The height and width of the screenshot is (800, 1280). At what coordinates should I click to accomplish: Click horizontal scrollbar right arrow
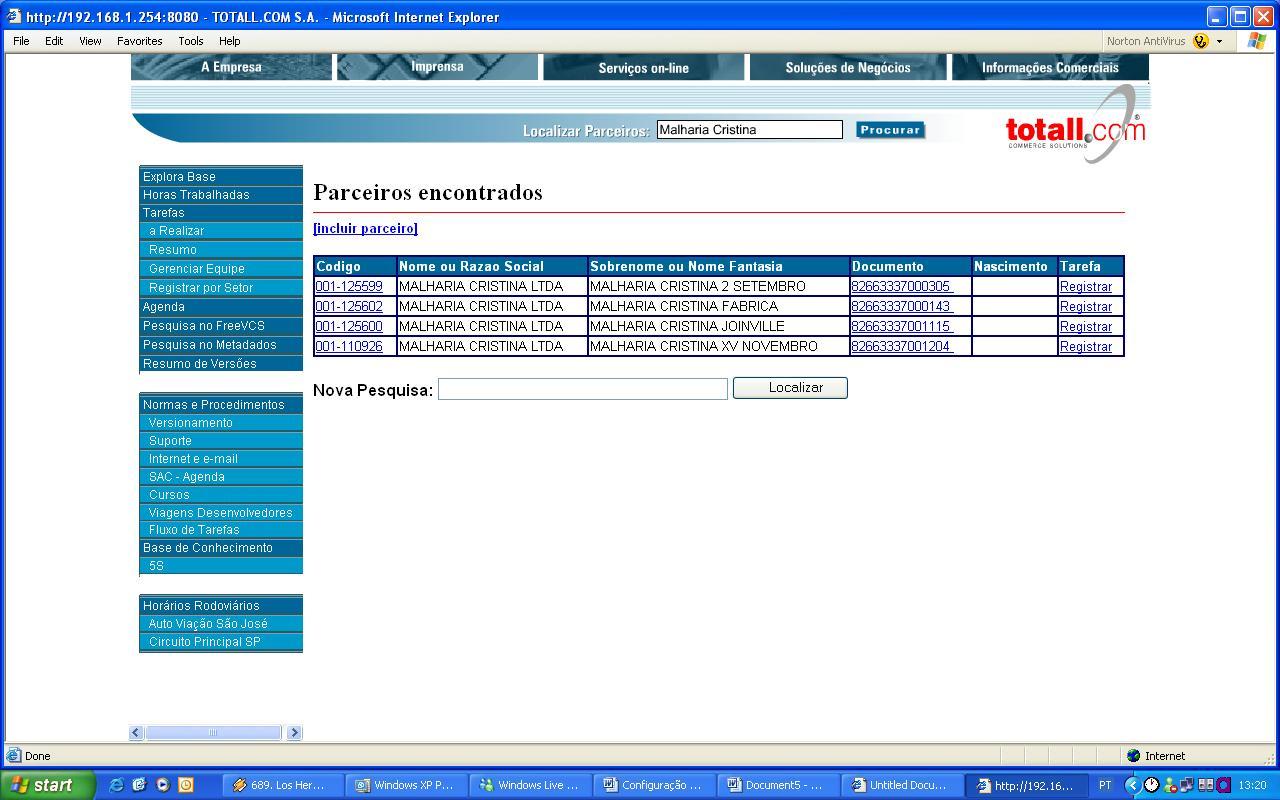294,733
